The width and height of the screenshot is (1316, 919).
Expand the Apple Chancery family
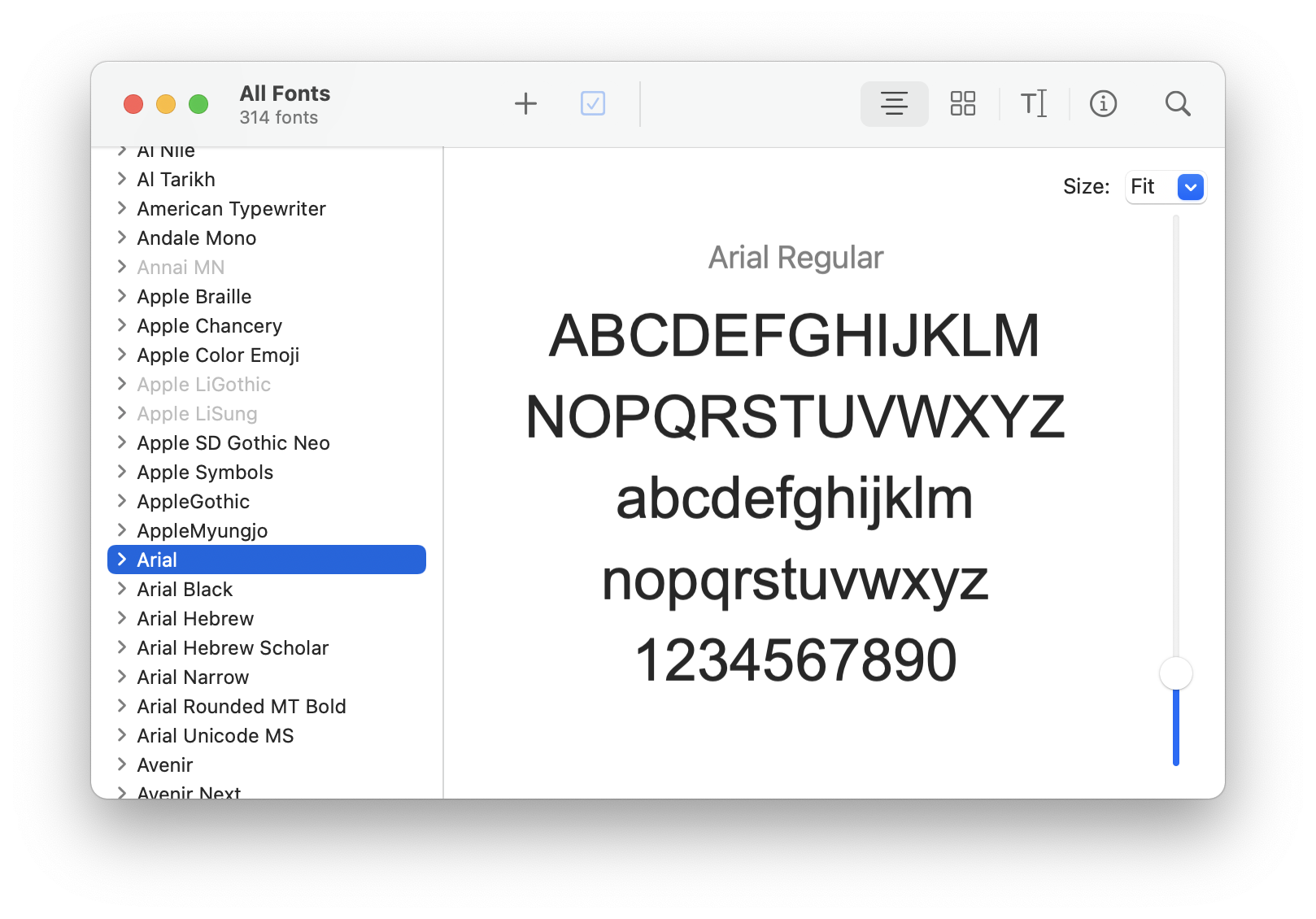[122, 325]
